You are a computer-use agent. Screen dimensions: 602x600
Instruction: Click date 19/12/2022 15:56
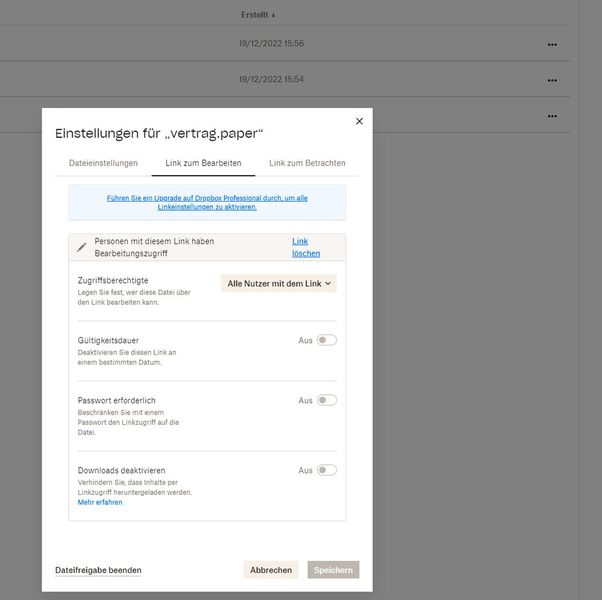pyautogui.click(x=271, y=43)
